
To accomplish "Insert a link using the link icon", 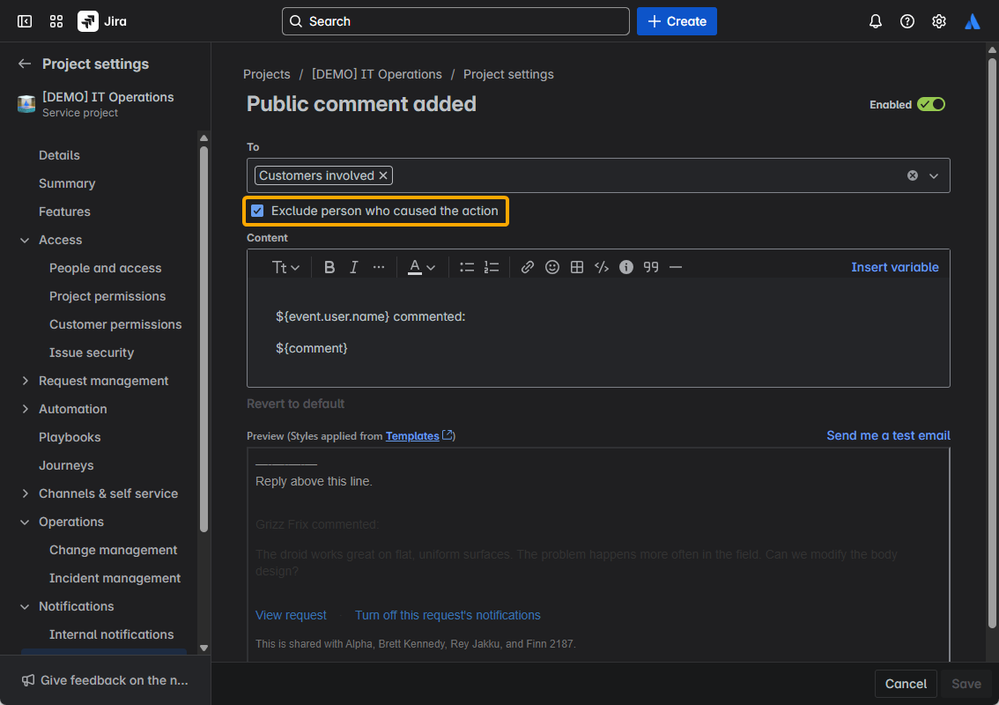I will 527,267.
